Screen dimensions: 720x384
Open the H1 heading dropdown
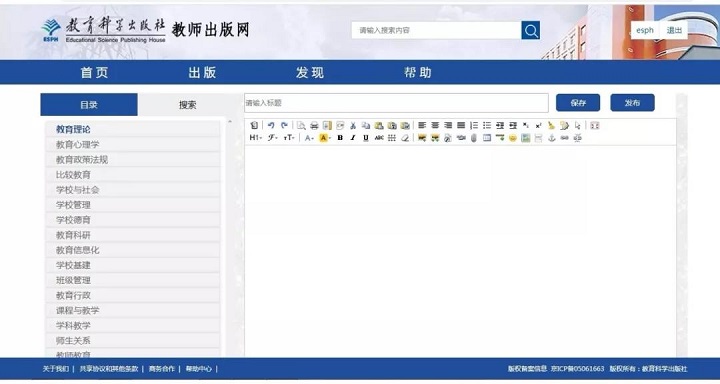255,138
